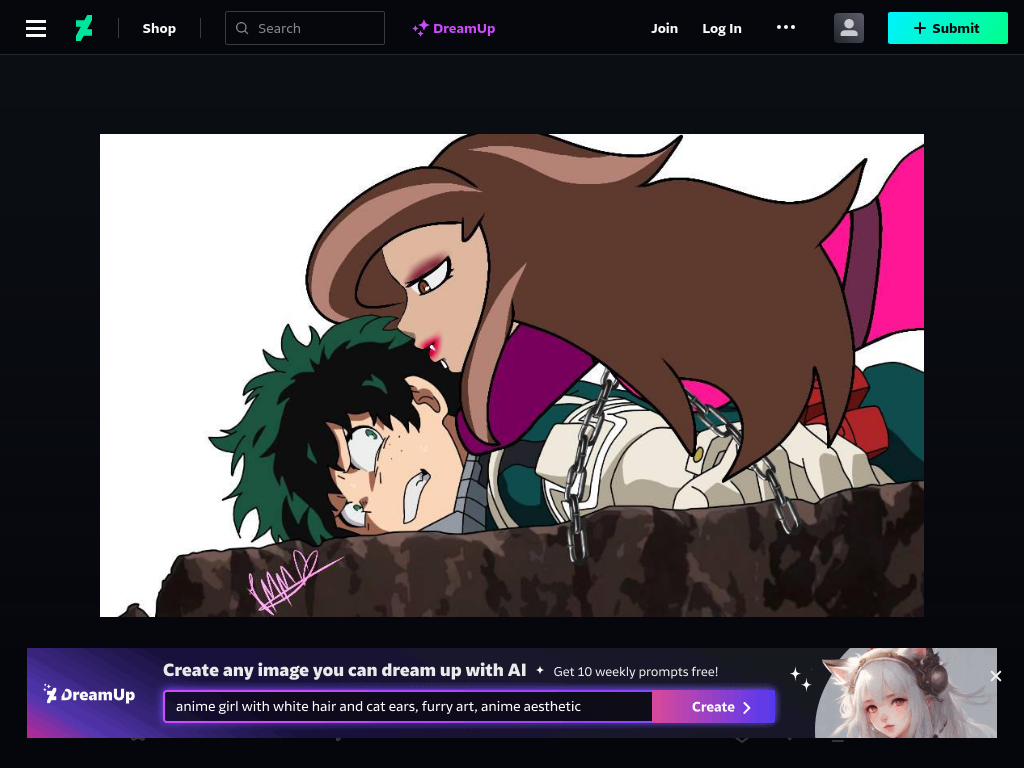Click the Join link
The image size is (1024, 768).
click(x=664, y=28)
